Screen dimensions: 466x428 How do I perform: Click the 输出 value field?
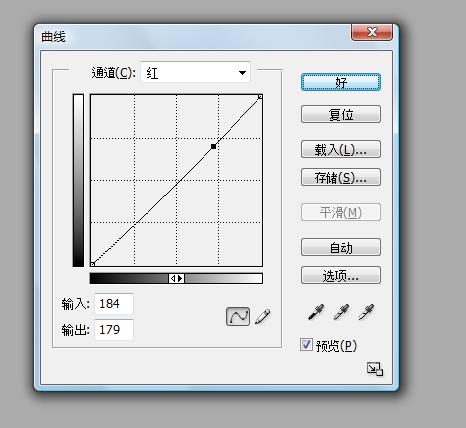(114, 330)
